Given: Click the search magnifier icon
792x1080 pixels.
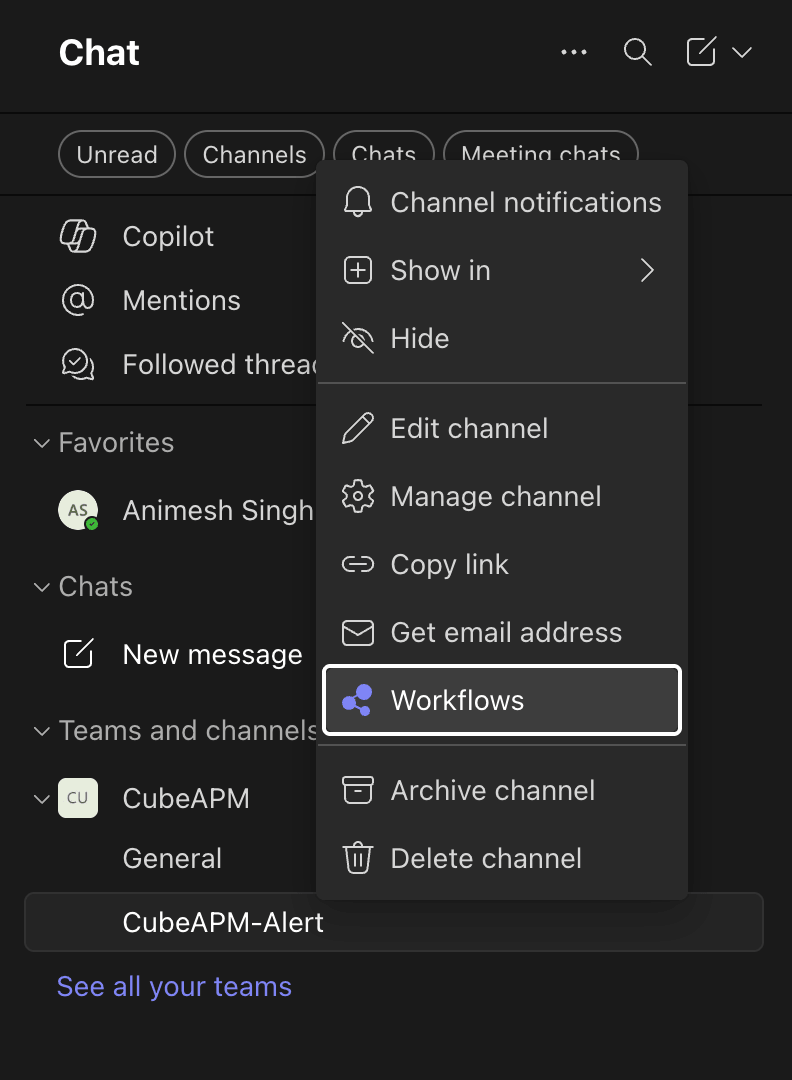Looking at the screenshot, I should [x=637, y=52].
